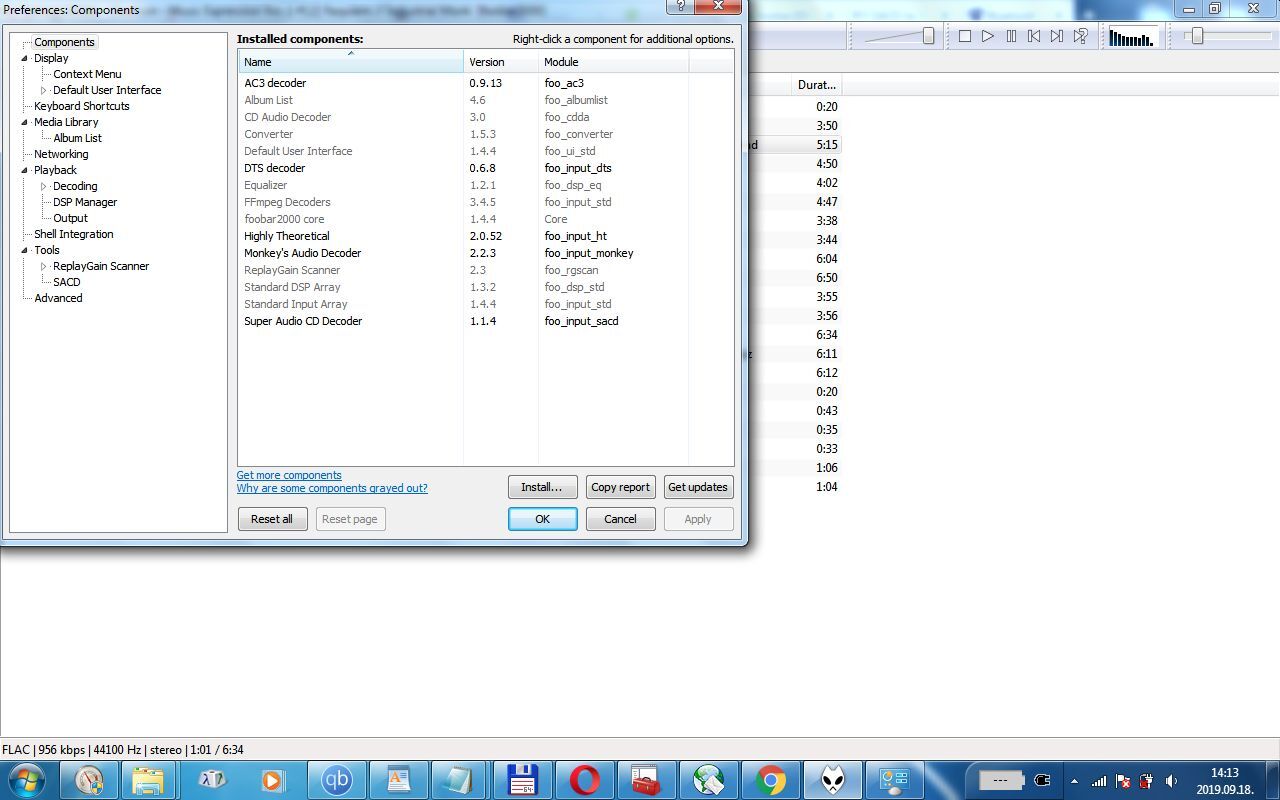The image size is (1280, 800).
Task: Open qBittorrent from taskbar
Action: pyautogui.click(x=337, y=780)
